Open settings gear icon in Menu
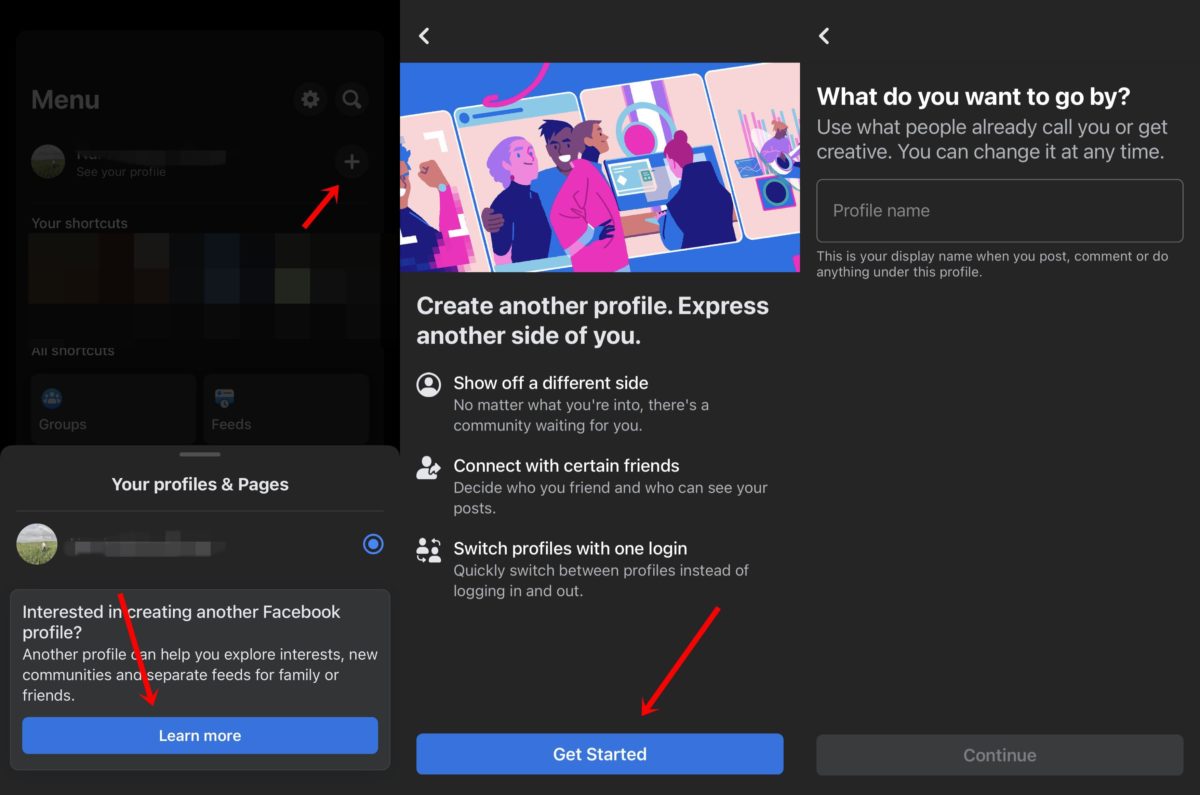Viewport: 1200px width, 795px height. (311, 99)
